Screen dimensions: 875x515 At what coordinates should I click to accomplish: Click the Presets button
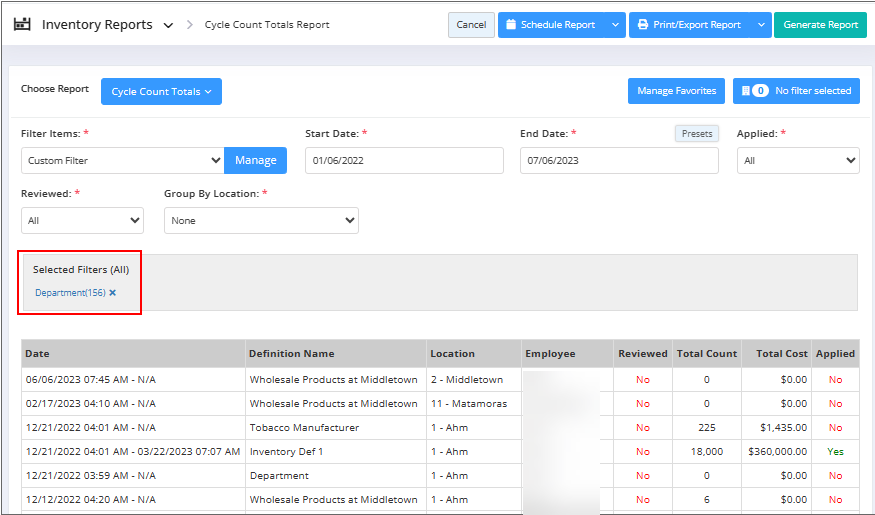click(696, 134)
